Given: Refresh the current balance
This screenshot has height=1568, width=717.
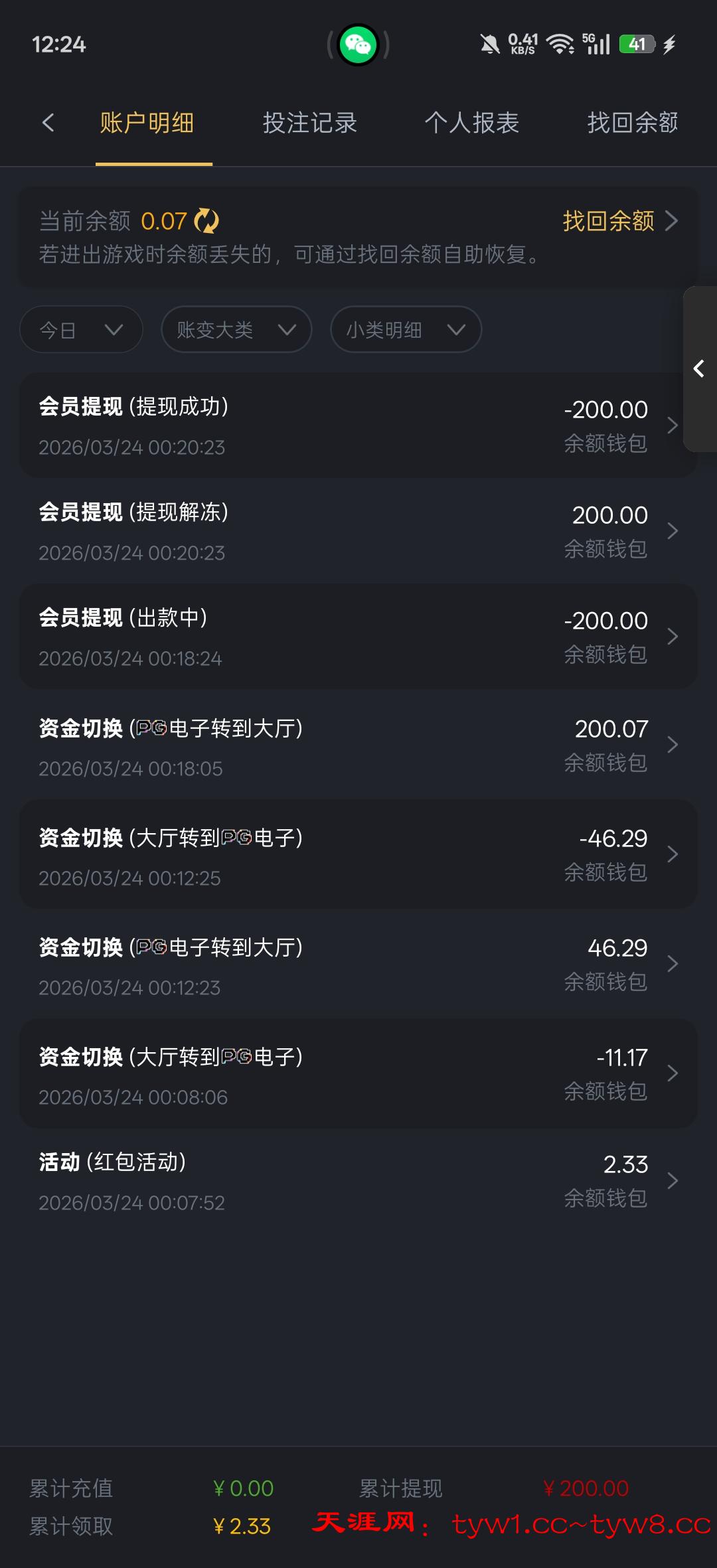Looking at the screenshot, I should [x=206, y=221].
